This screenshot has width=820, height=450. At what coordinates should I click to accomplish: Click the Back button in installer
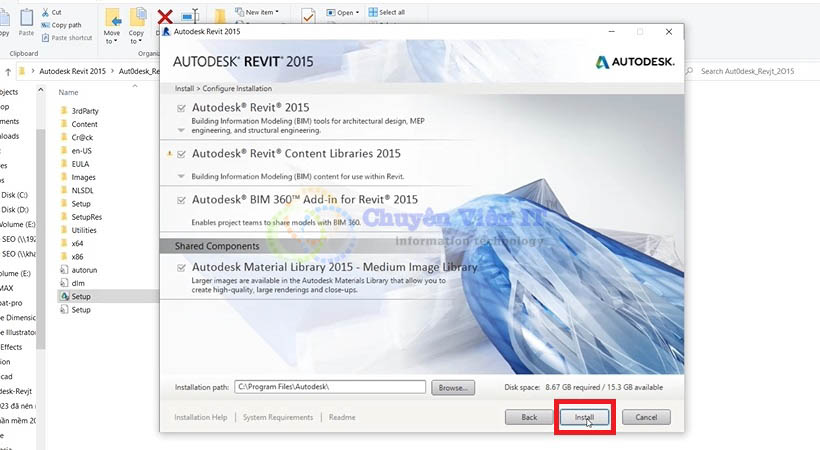click(529, 417)
